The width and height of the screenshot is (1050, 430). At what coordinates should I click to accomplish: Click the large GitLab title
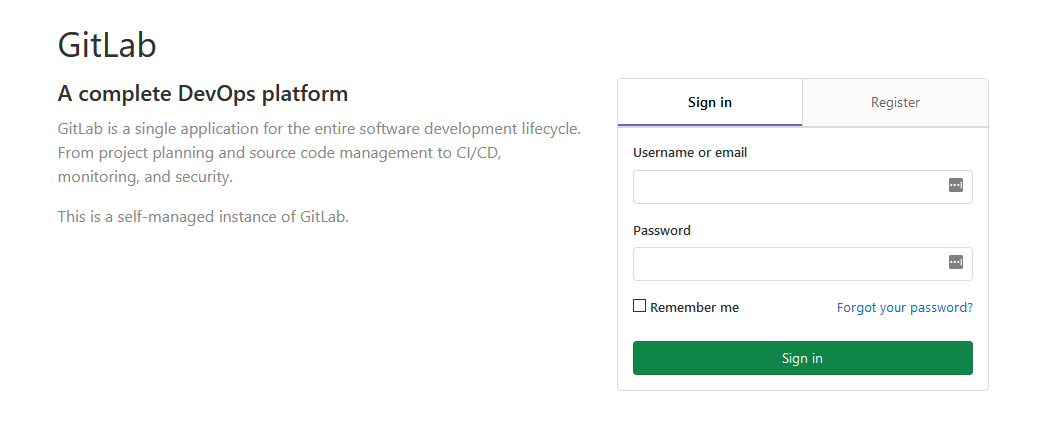(x=107, y=46)
